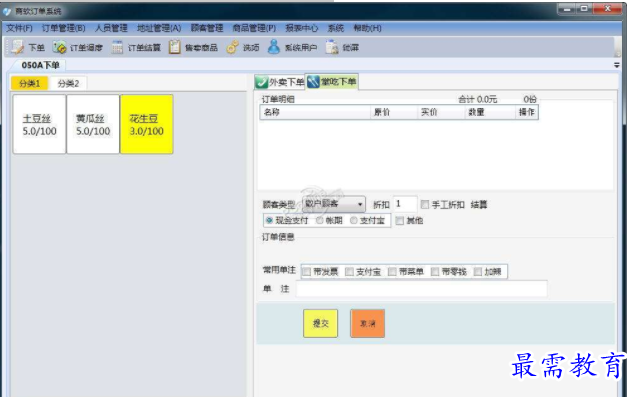The image size is (633, 397).
Task: Click the 单注 remarks text field
Action: tap(421, 289)
